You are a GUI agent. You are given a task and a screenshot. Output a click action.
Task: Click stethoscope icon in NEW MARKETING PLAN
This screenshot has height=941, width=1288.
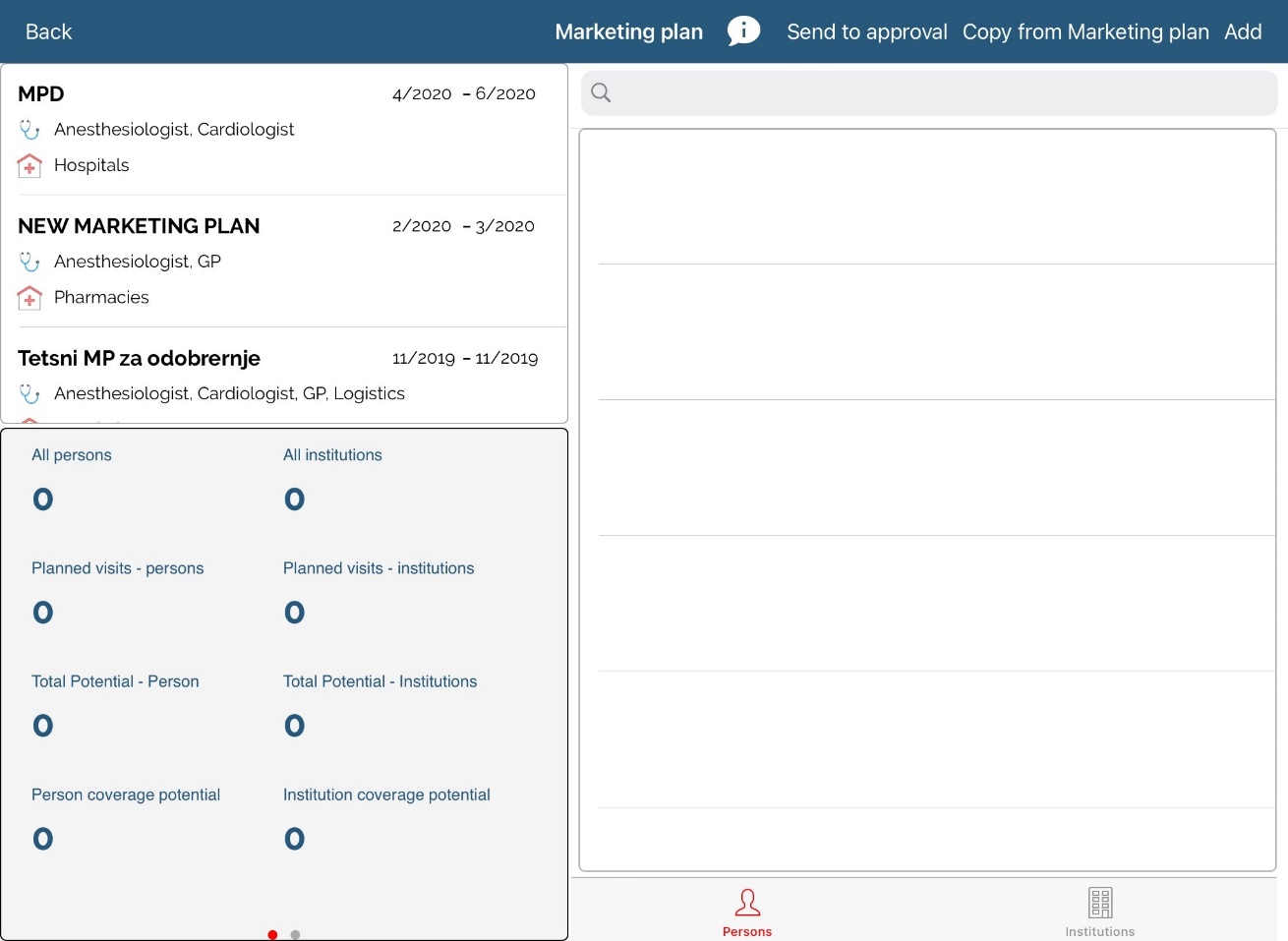(29, 262)
